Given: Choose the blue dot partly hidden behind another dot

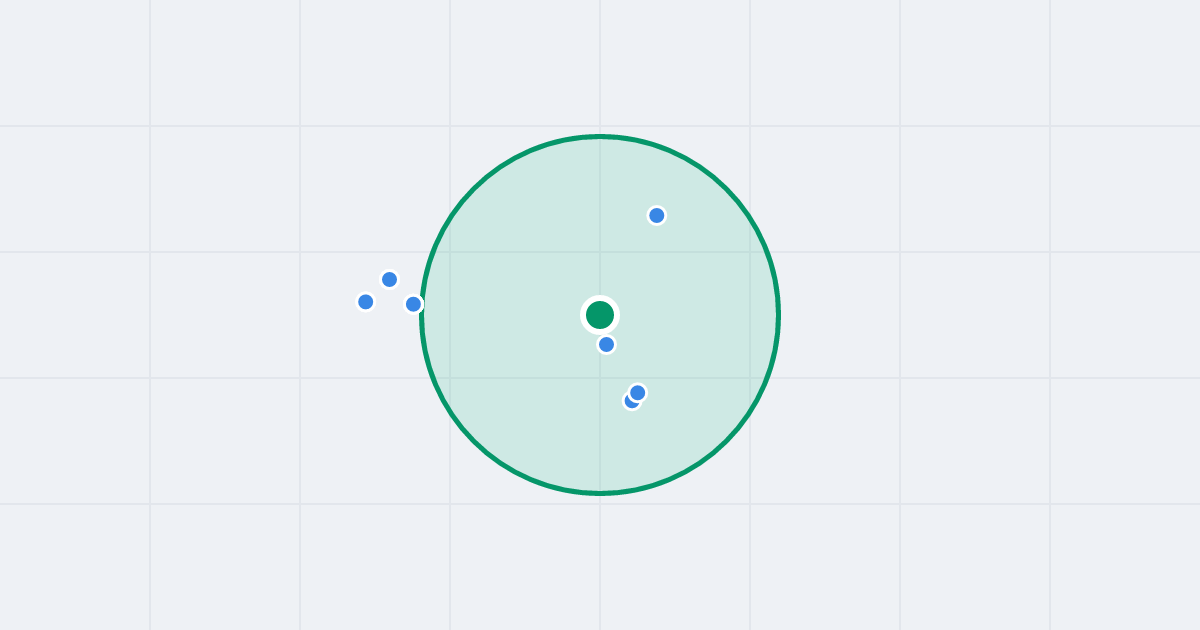Looking at the screenshot, I should (630, 402).
